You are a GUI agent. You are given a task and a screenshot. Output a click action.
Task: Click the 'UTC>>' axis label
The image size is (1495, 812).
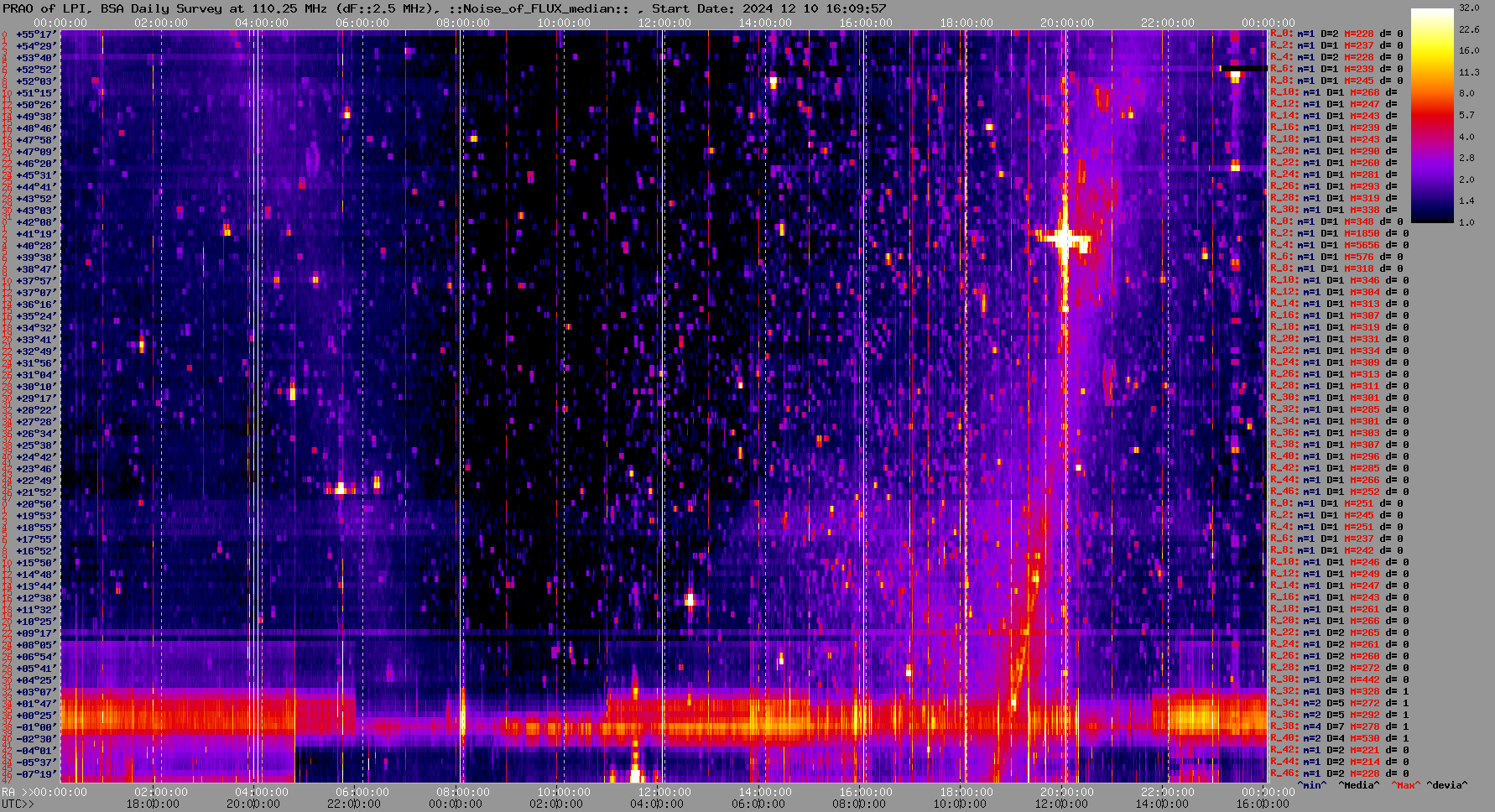click(x=18, y=804)
